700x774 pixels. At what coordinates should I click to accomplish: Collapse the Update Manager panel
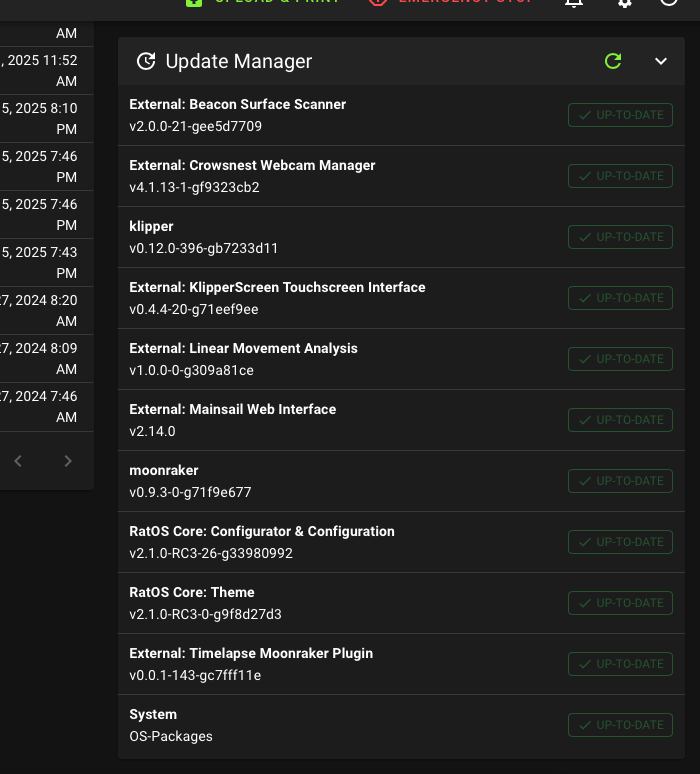point(661,61)
